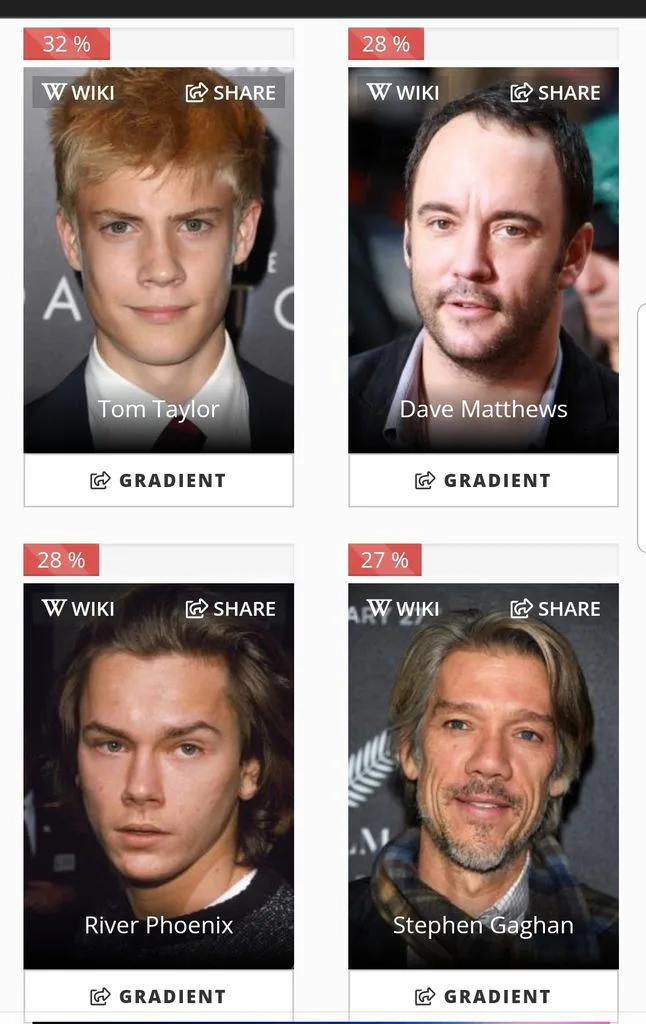Select the 32 % match progress bar
Viewport: 646px width, 1024px height.
159,44
